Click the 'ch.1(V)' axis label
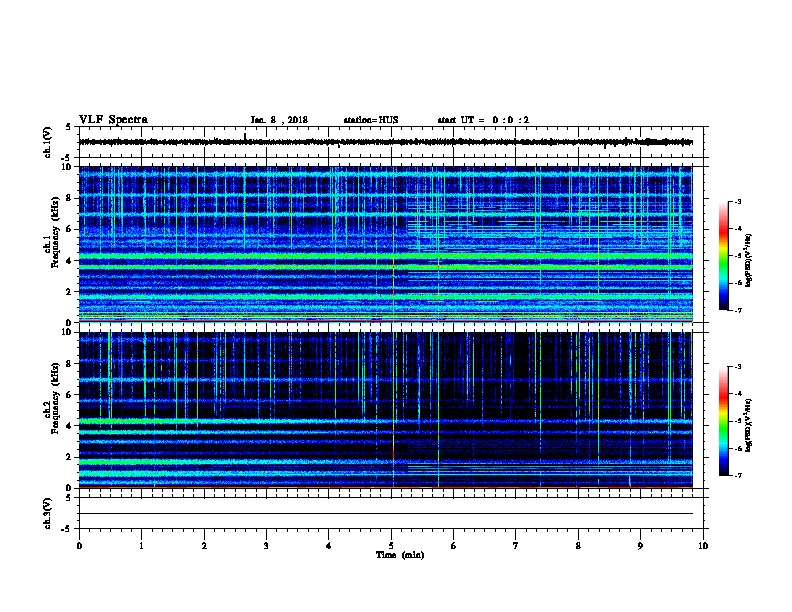The width and height of the screenshot is (792, 612). pyautogui.click(x=48, y=142)
